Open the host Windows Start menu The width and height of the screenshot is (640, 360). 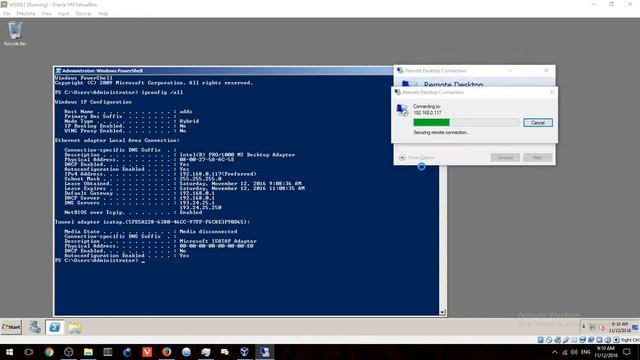(9, 352)
